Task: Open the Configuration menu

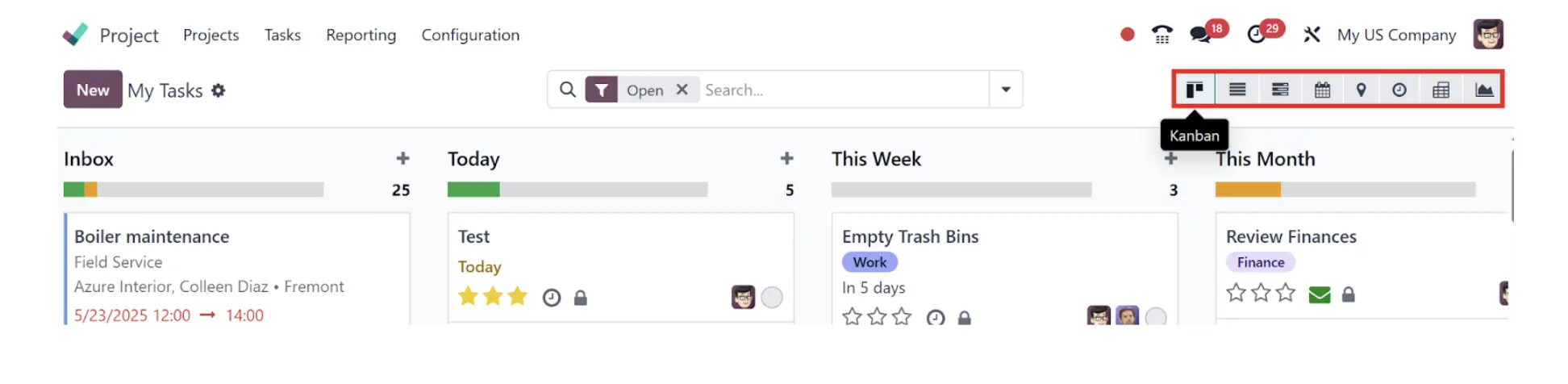Action: pos(470,35)
